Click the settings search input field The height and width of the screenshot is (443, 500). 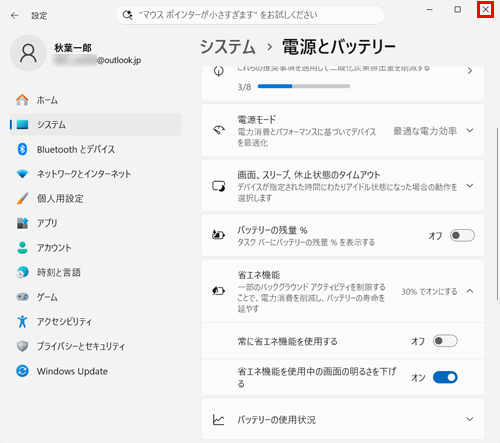250,15
